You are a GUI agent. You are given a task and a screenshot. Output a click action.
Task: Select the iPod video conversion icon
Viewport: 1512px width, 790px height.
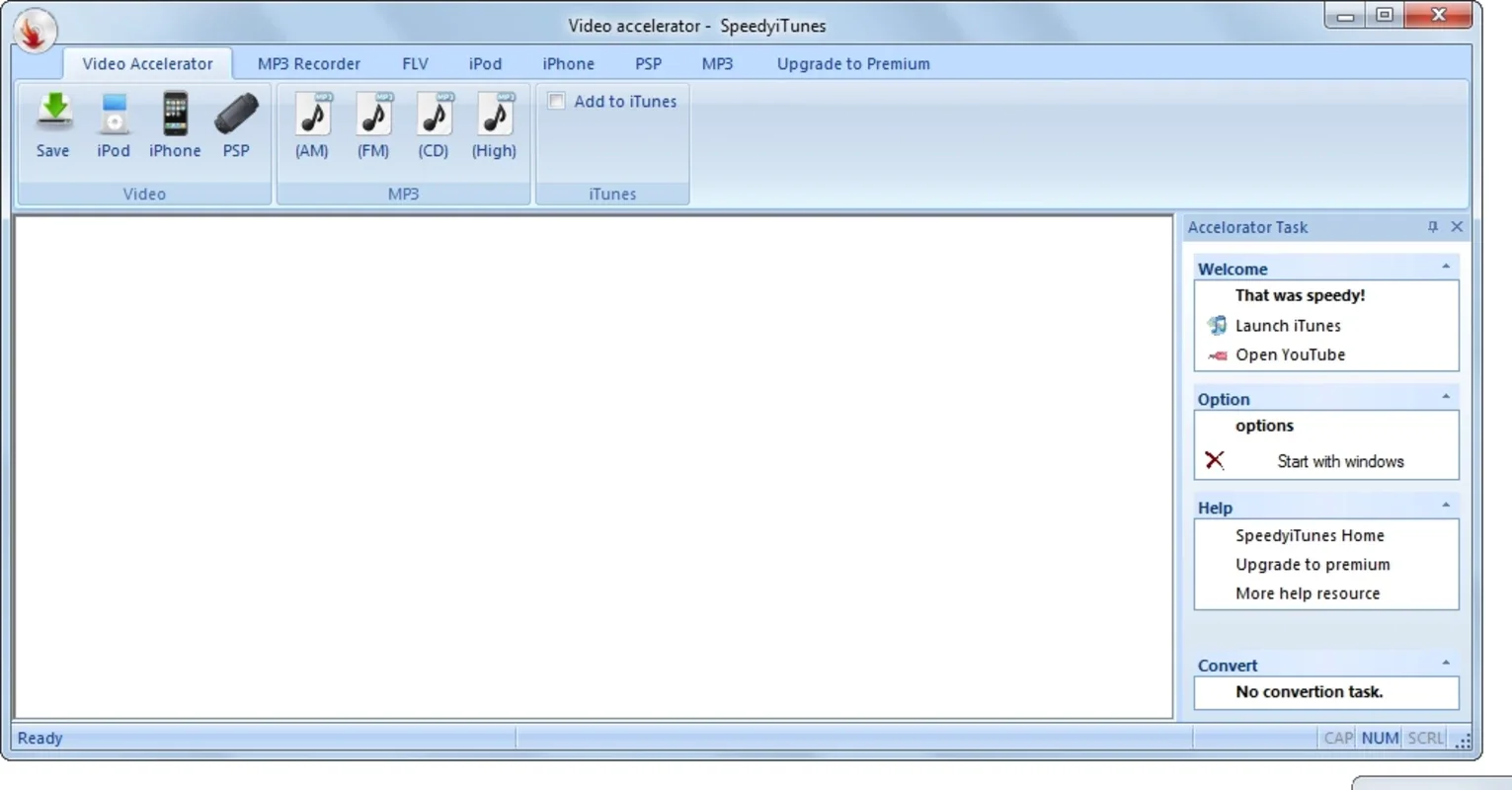pyautogui.click(x=114, y=113)
